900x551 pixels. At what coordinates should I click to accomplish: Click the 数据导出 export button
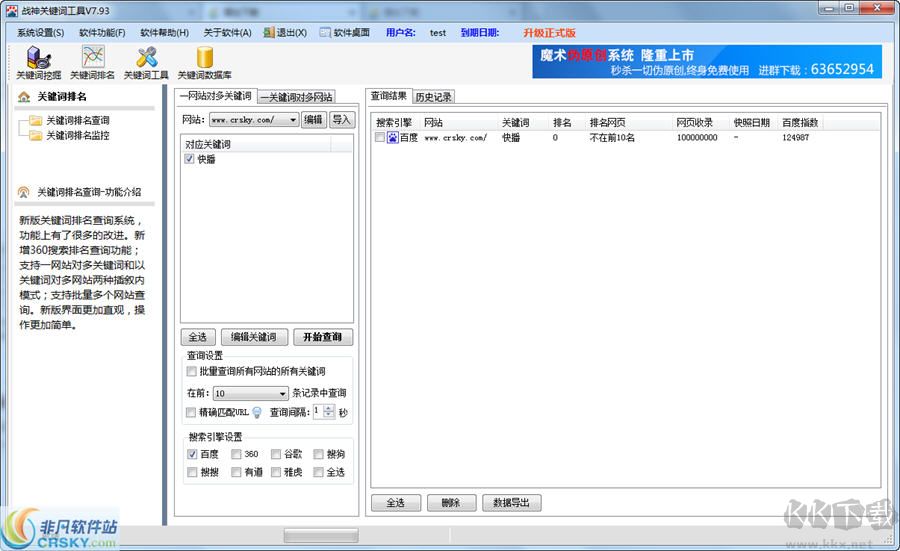[511, 503]
